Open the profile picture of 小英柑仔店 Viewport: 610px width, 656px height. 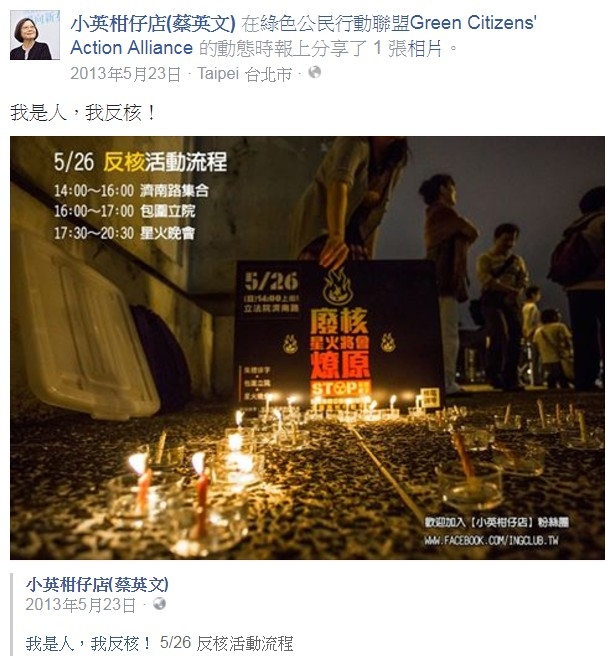(x=35, y=35)
